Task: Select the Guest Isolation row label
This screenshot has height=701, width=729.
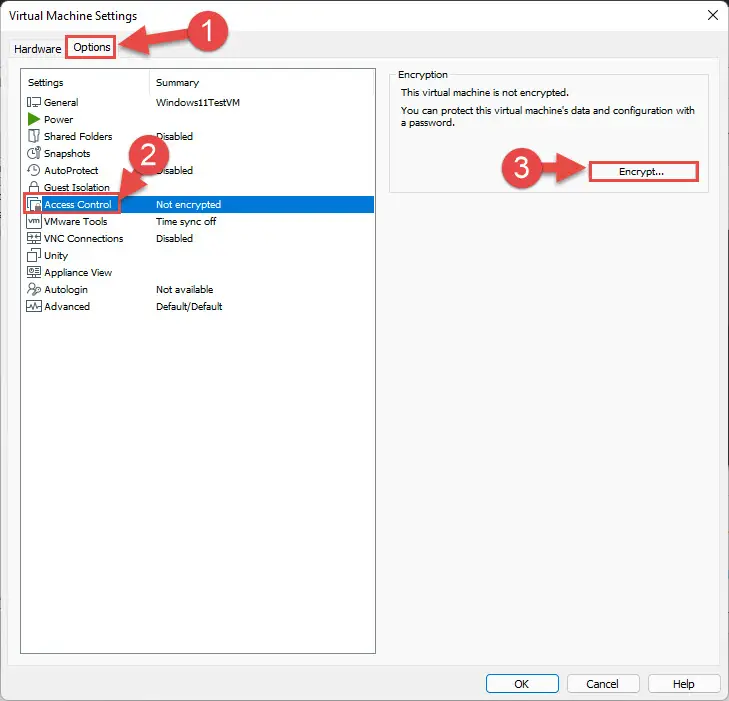Action: point(77,187)
